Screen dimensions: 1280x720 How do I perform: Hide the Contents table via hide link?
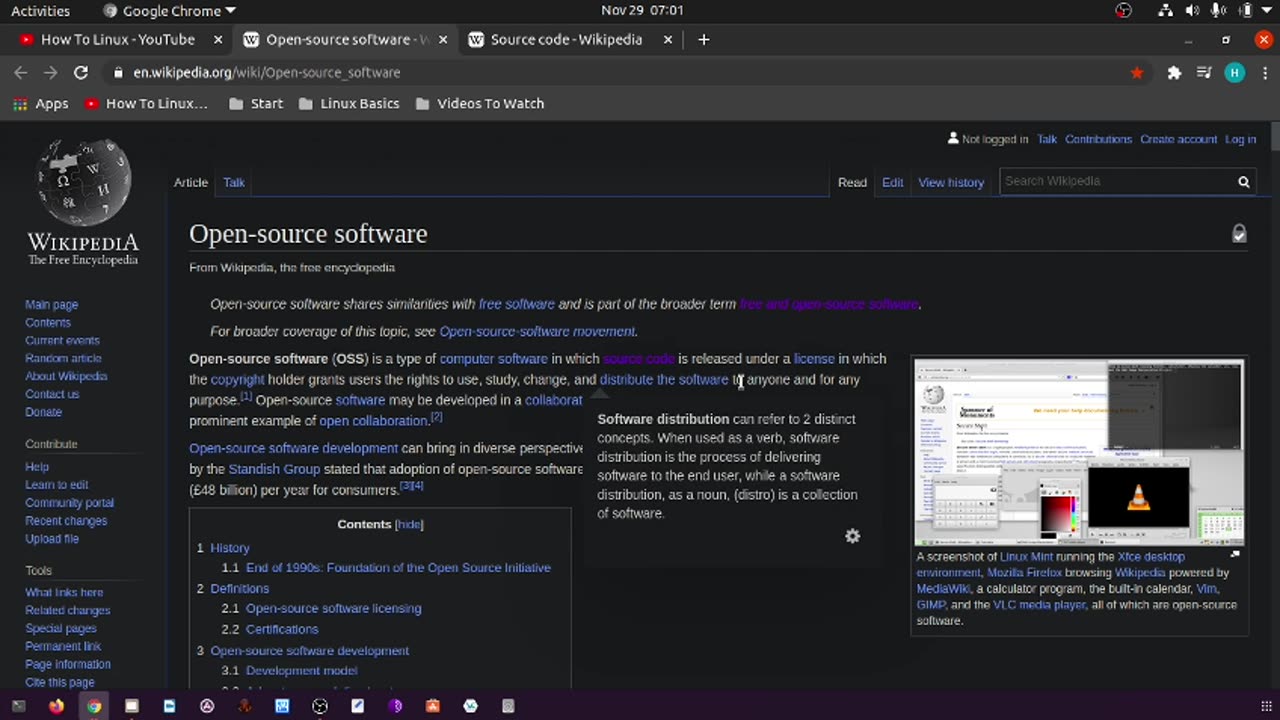409,524
